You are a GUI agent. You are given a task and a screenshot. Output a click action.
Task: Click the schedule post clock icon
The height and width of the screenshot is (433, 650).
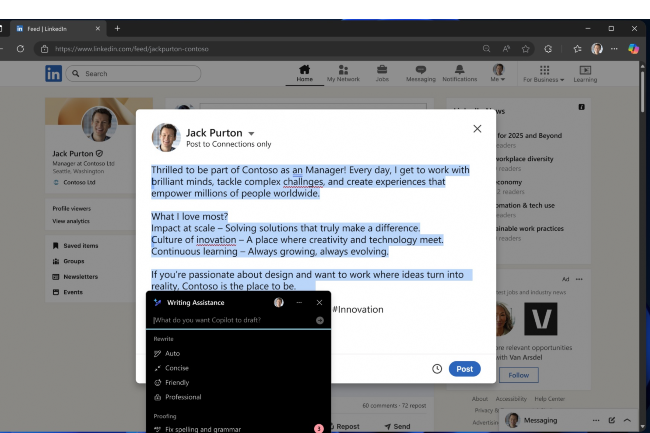coord(437,369)
